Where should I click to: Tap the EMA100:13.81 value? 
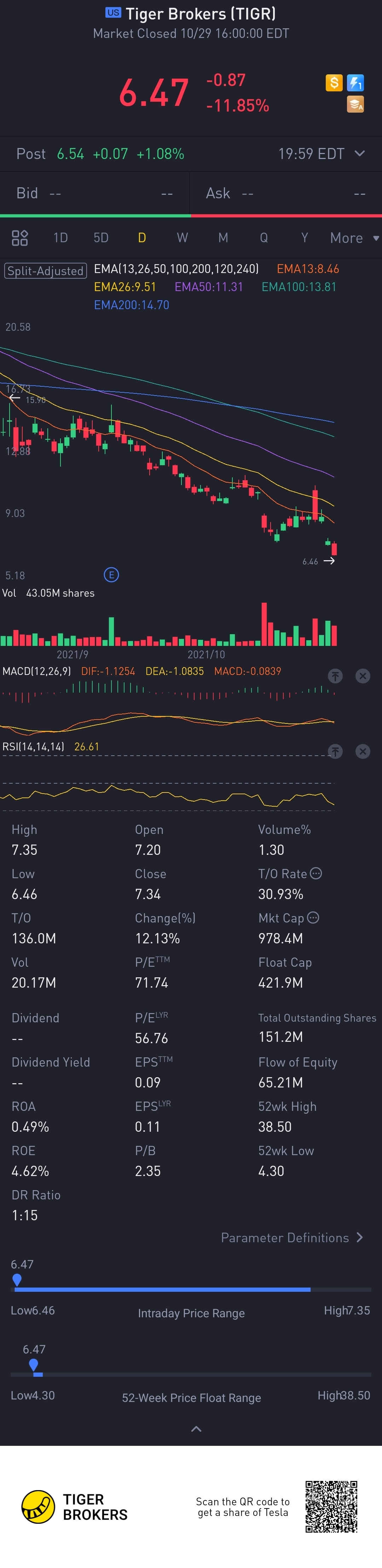[x=299, y=287]
